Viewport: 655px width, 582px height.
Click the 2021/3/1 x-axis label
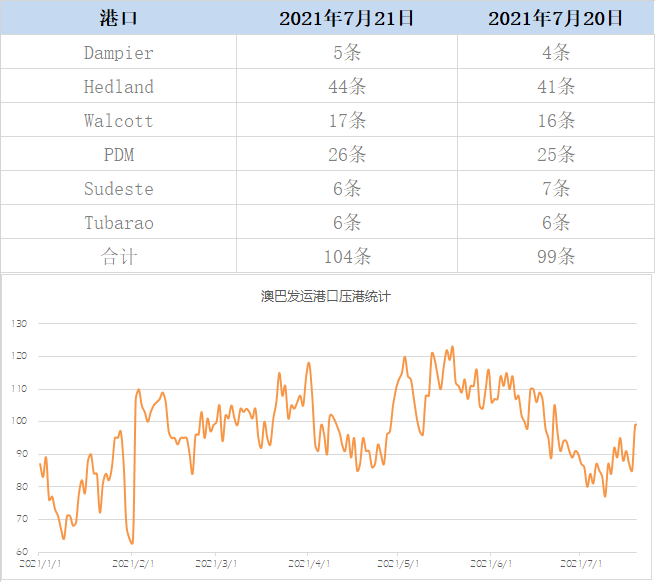(x=216, y=564)
